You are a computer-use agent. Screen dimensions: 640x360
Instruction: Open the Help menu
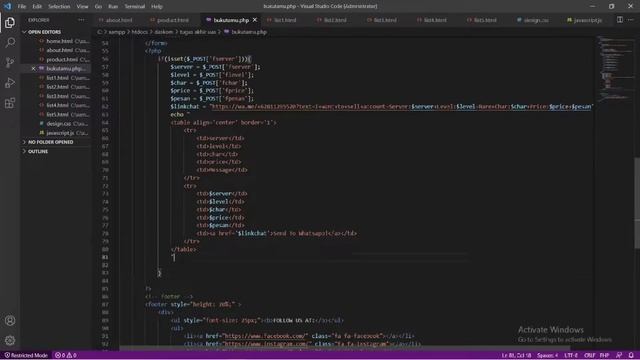tap(157, 7)
